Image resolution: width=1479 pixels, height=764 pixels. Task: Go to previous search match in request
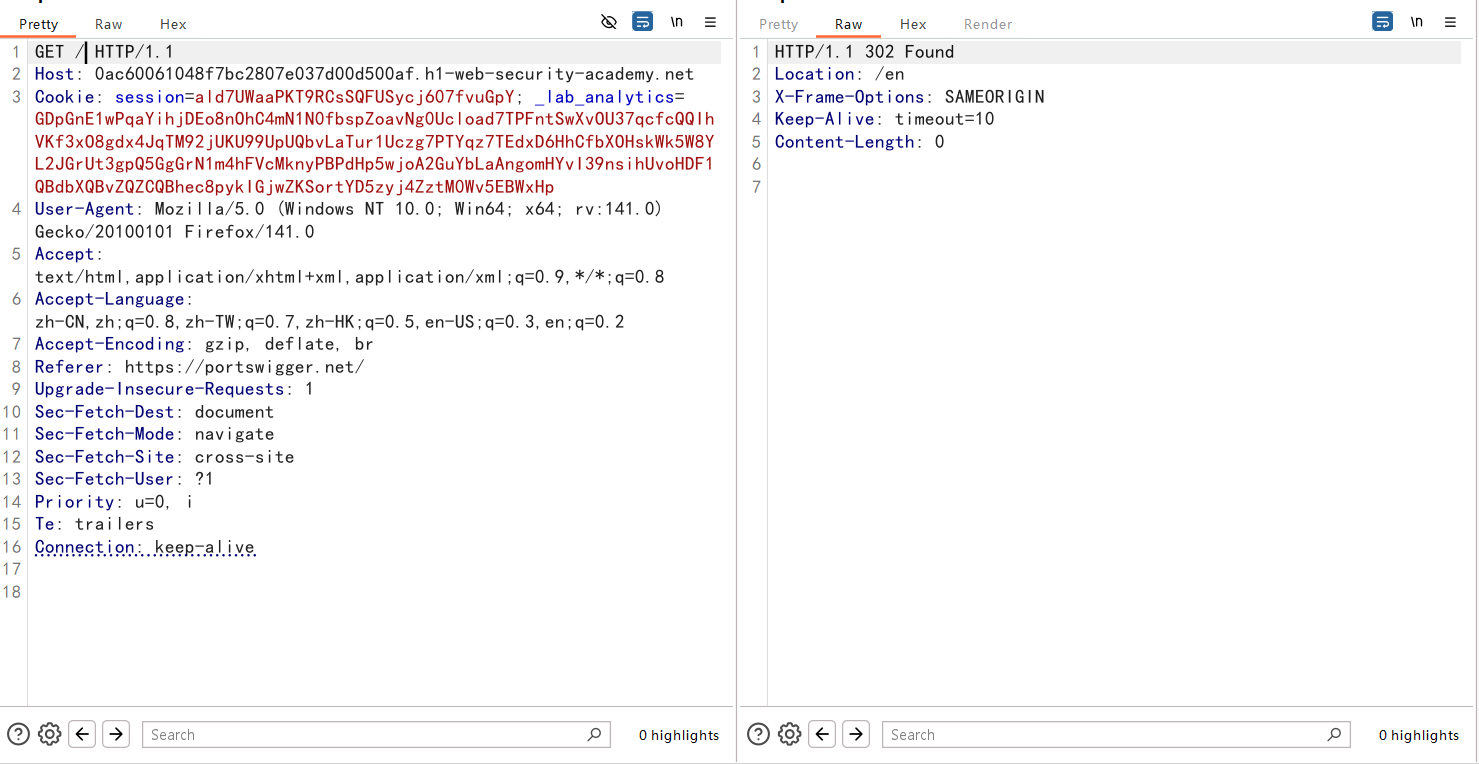click(x=83, y=734)
